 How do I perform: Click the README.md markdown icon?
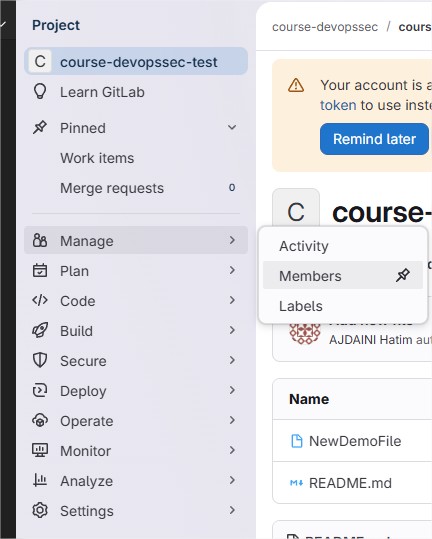pos(296,483)
